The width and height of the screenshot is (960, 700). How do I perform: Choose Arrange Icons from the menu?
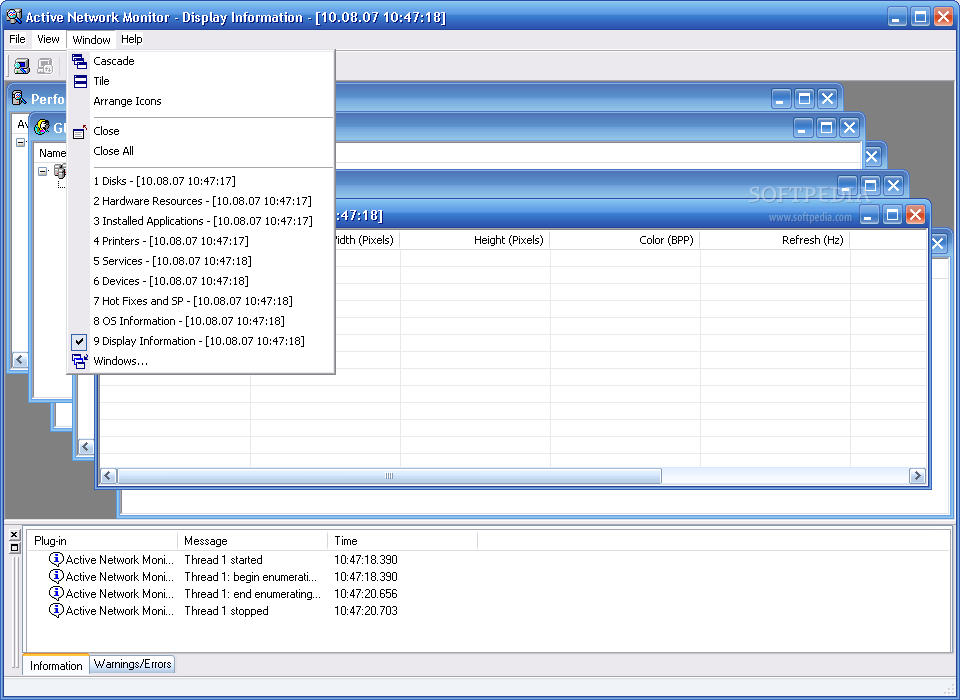coord(200,101)
